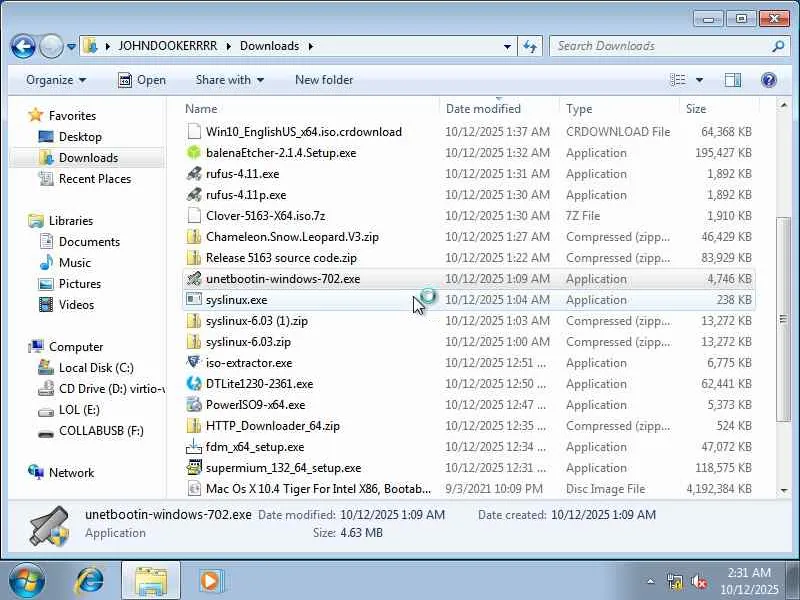Select Win10_EnglishUS_x64.iso.crdownload file name
This screenshot has width=800, height=600.
304,132
